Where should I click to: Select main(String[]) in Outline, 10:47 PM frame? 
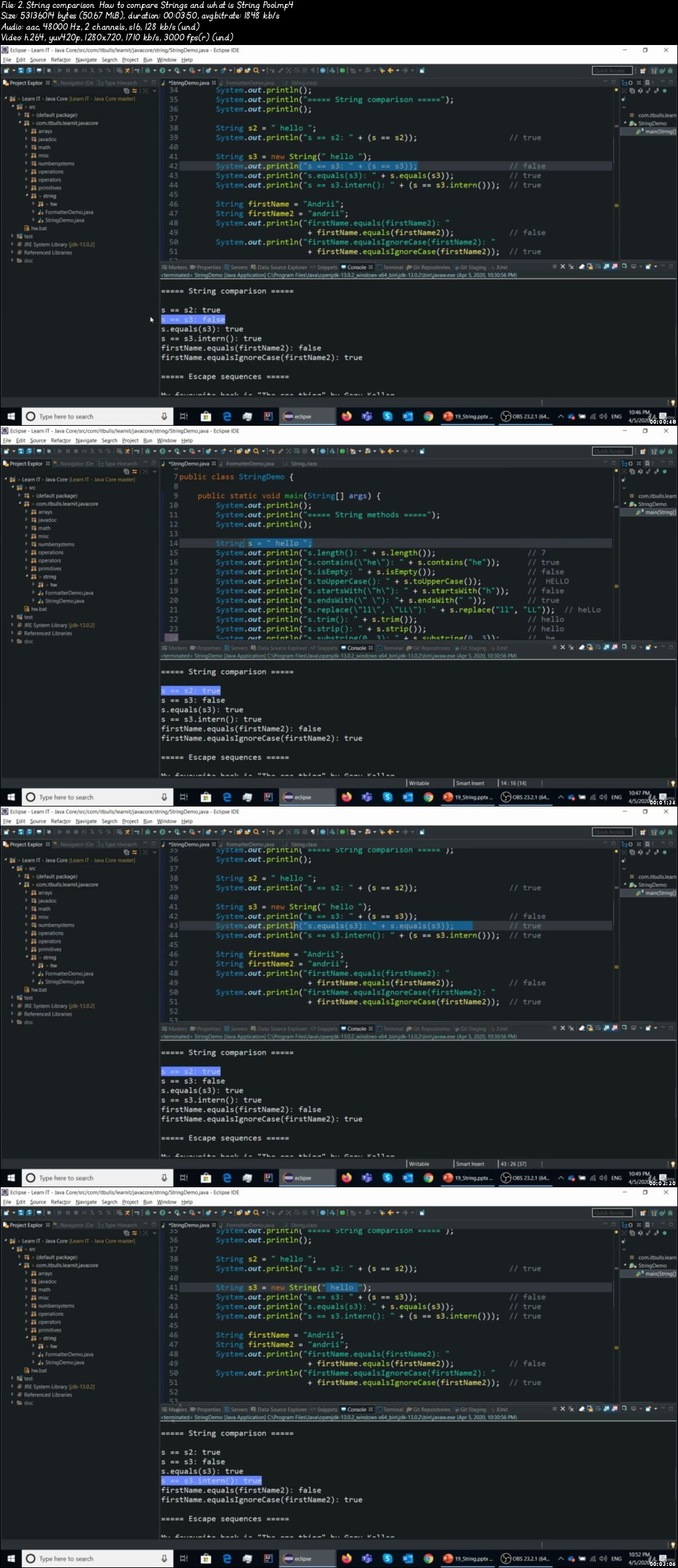coord(657,512)
